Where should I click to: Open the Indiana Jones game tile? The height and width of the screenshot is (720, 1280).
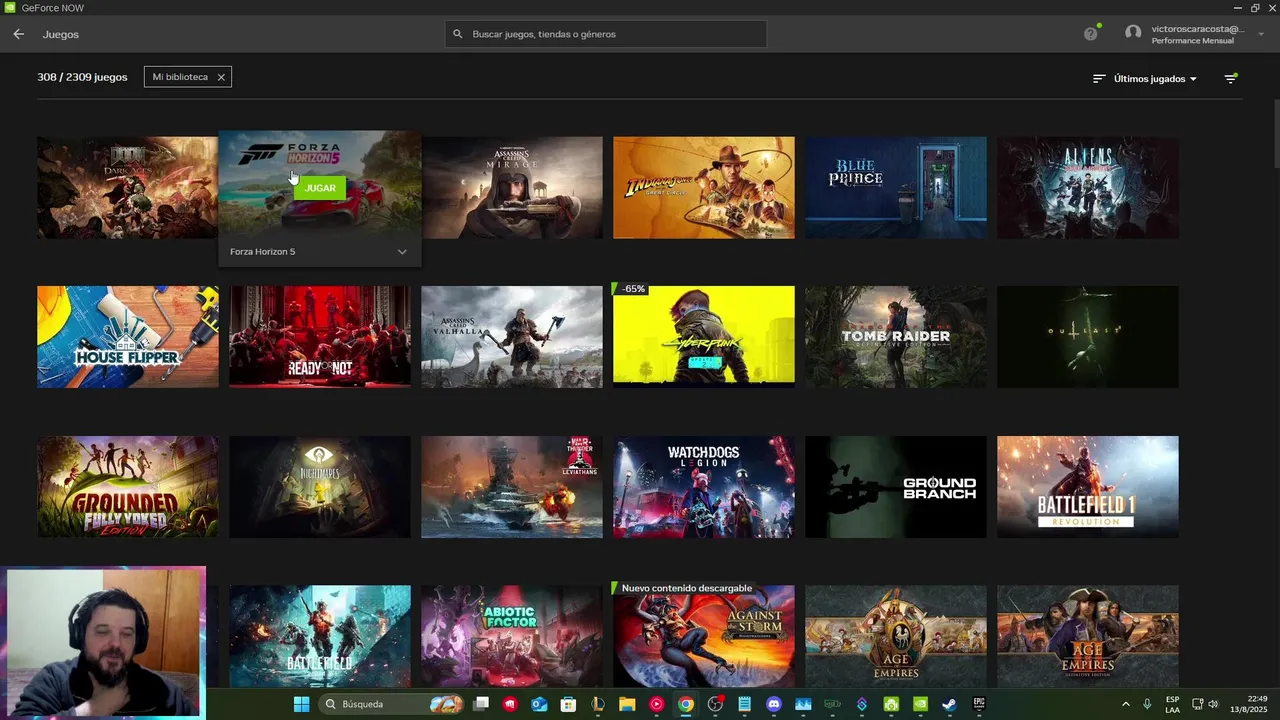[x=704, y=188]
